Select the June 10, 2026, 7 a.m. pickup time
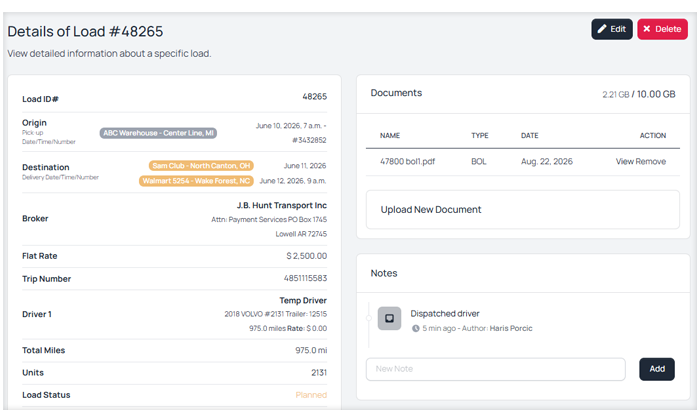 click(291, 126)
